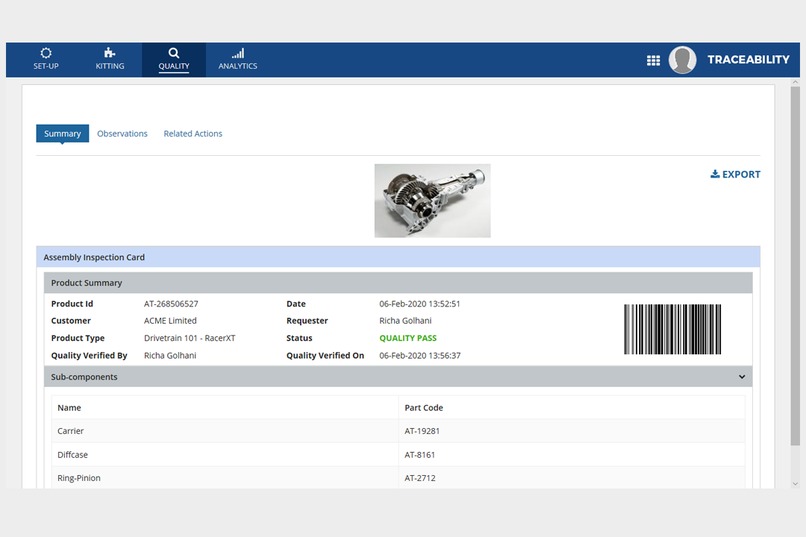Open the Set-Up section
The height and width of the screenshot is (537, 806).
46,60
